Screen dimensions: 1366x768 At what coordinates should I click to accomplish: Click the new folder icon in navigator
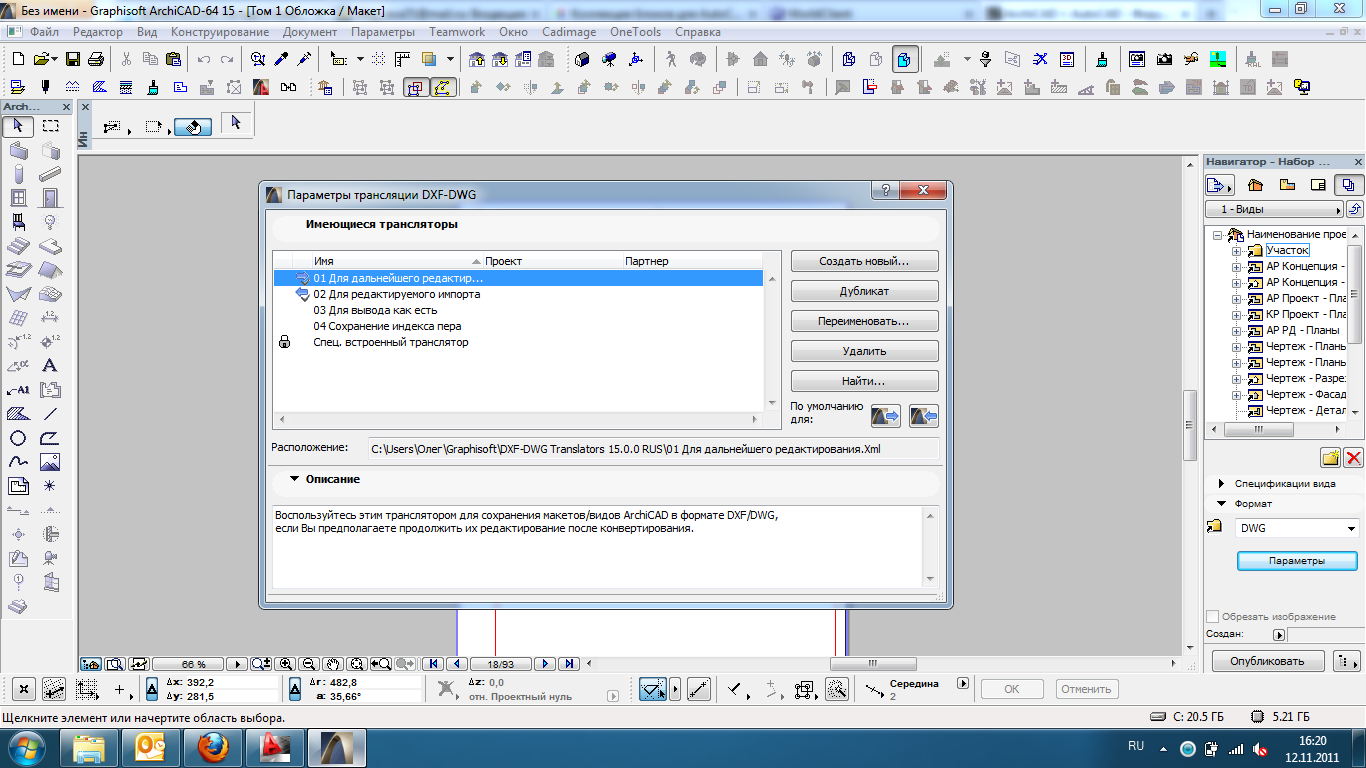coord(1331,458)
